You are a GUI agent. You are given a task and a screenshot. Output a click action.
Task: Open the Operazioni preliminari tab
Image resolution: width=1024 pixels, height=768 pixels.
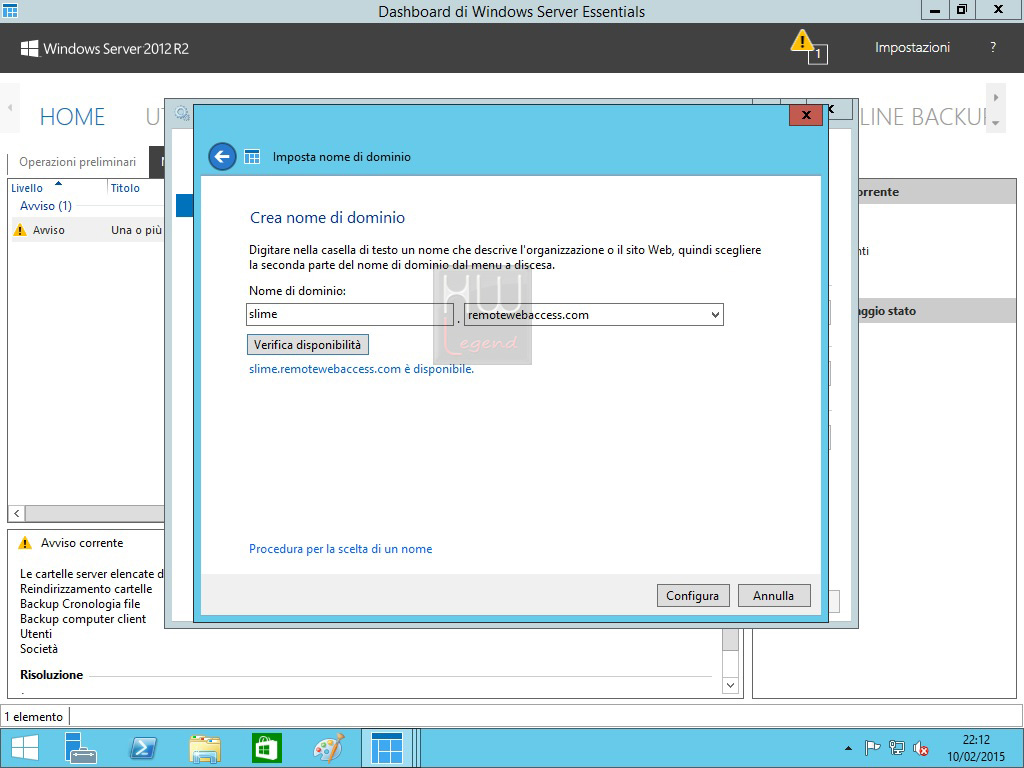point(78,162)
